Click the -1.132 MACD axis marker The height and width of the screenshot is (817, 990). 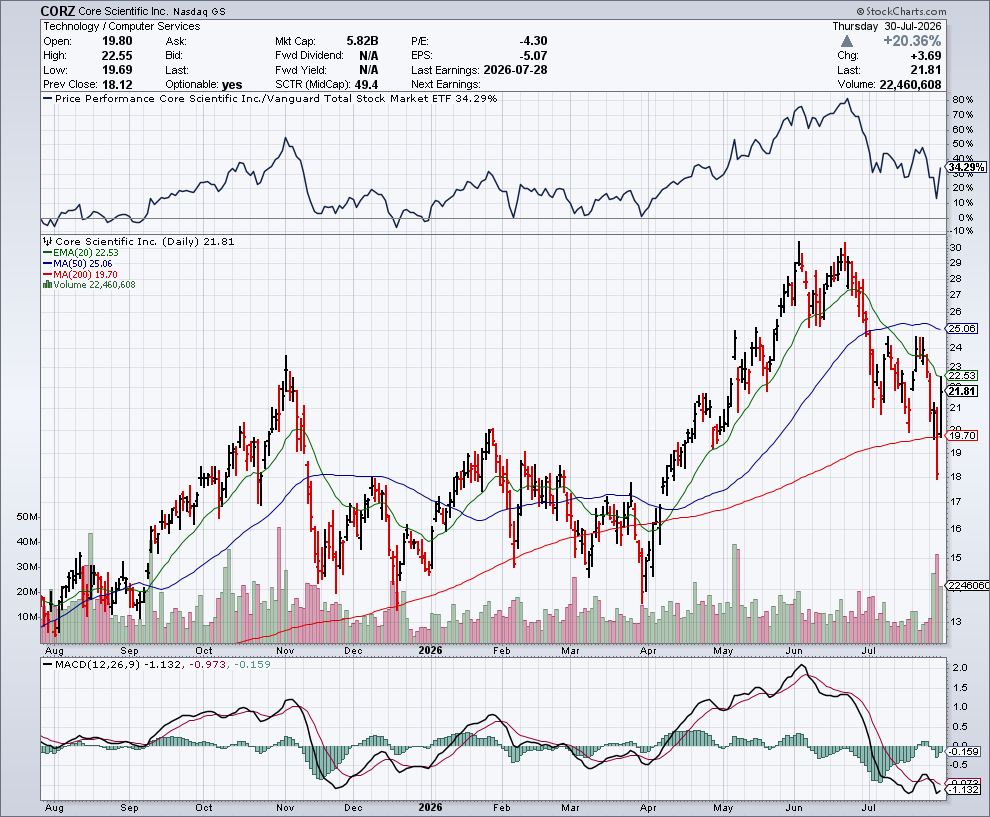click(x=965, y=790)
